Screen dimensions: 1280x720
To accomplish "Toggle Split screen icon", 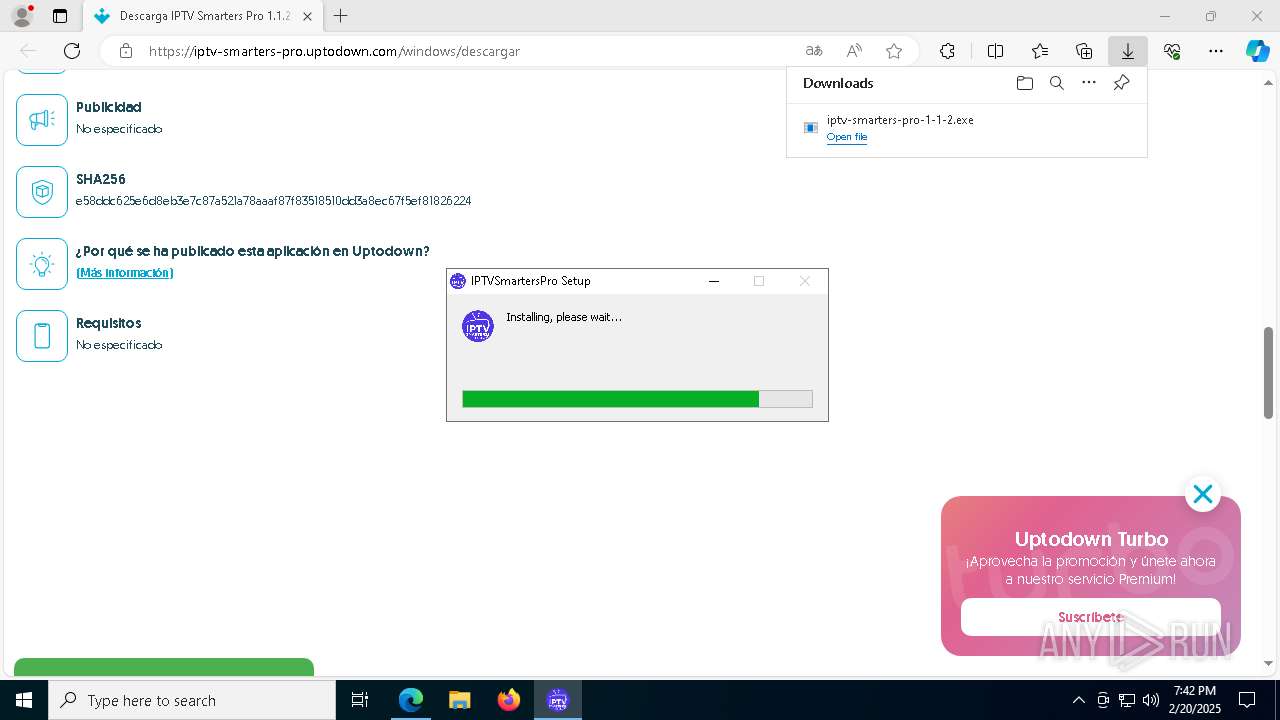I will coord(995,51).
